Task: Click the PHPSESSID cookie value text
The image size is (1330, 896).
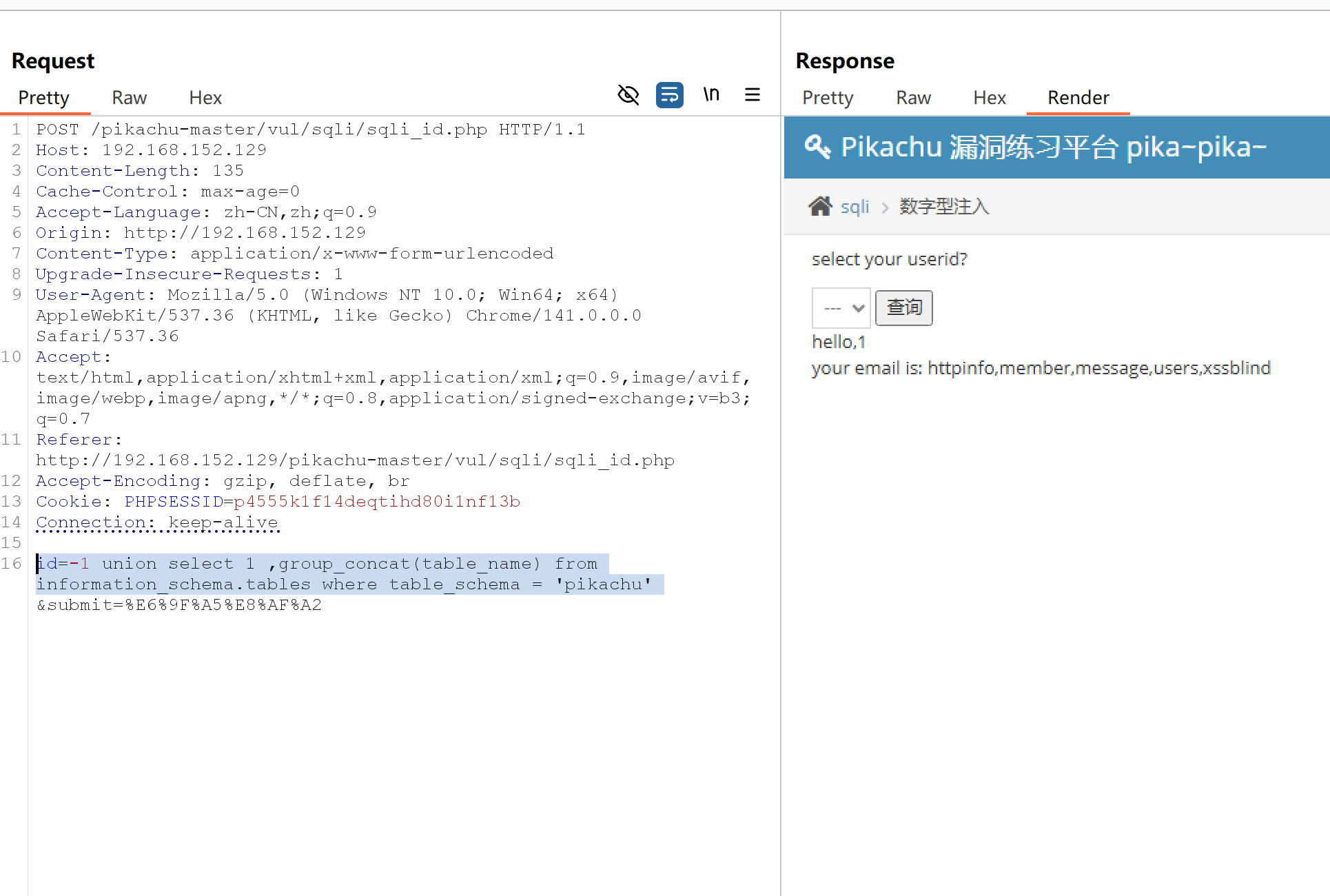Action: (x=376, y=502)
